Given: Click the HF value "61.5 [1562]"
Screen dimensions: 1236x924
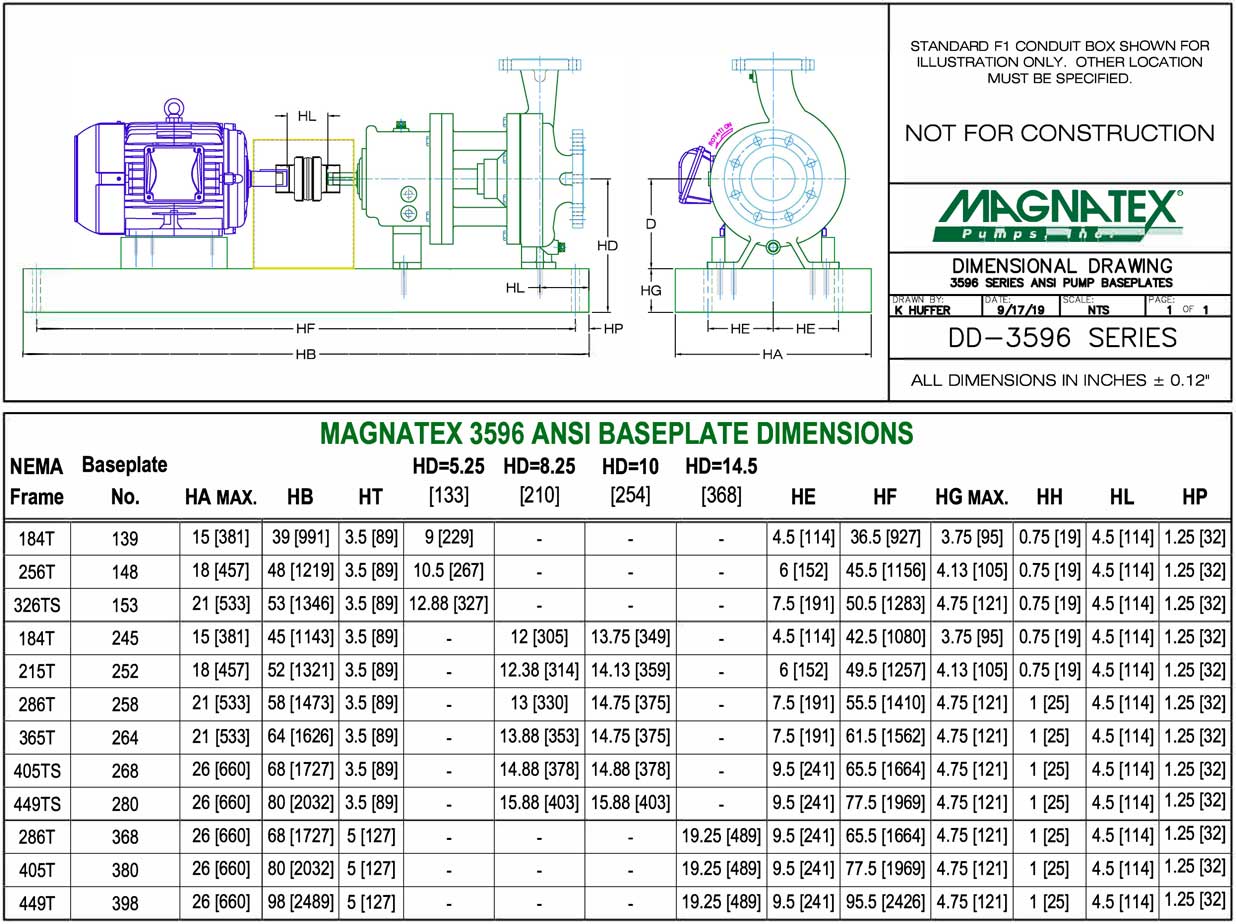Looking at the screenshot, I should 885,736.
